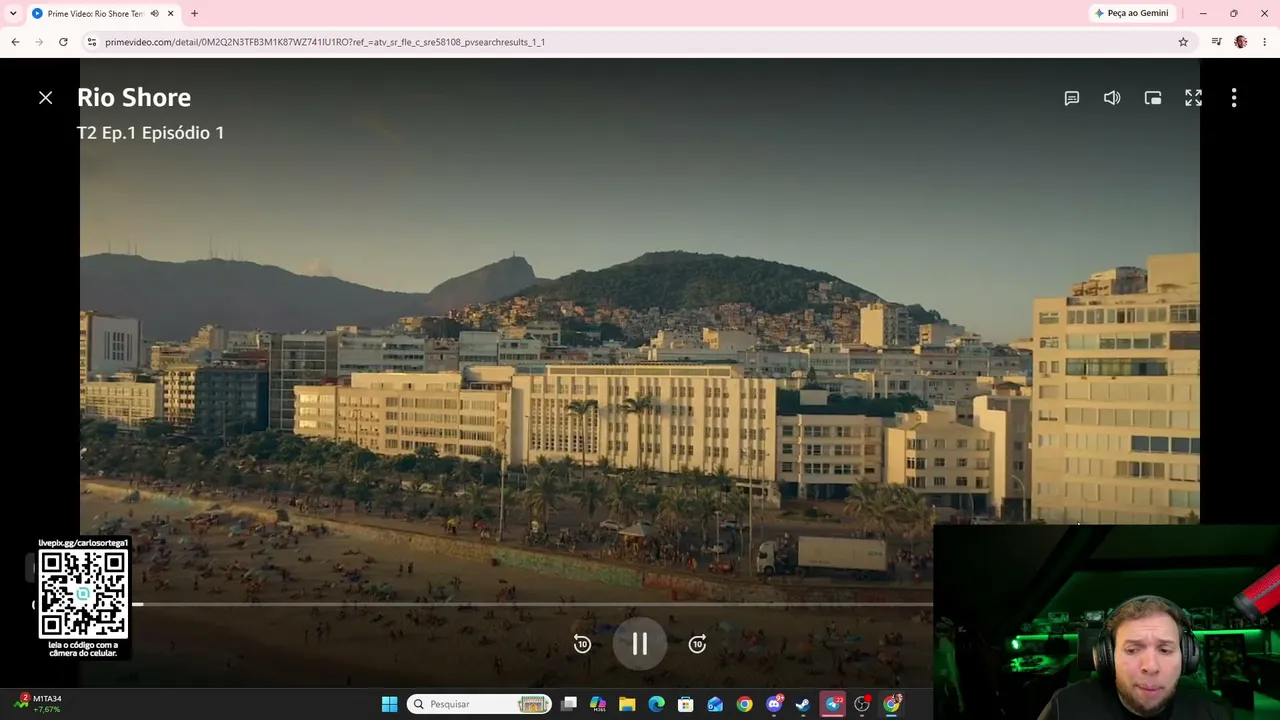
Task: Open a new browser tab
Action: [x=194, y=13]
